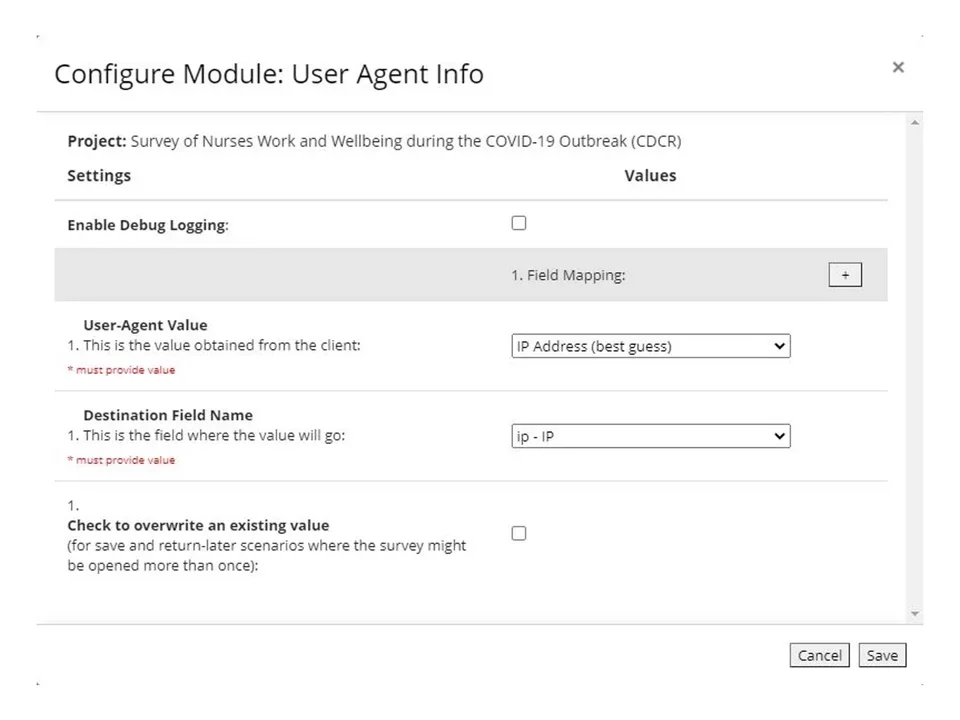The image size is (960, 720).
Task: Click the must provide value warning text
Action: [x=121, y=369]
